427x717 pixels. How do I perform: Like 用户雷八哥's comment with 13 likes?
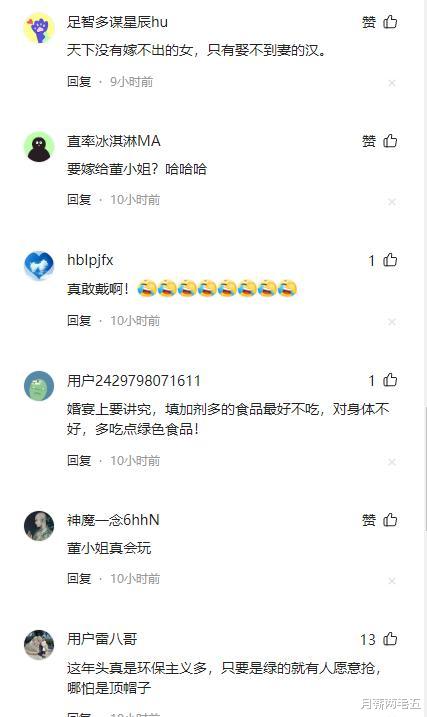[x=390, y=638]
